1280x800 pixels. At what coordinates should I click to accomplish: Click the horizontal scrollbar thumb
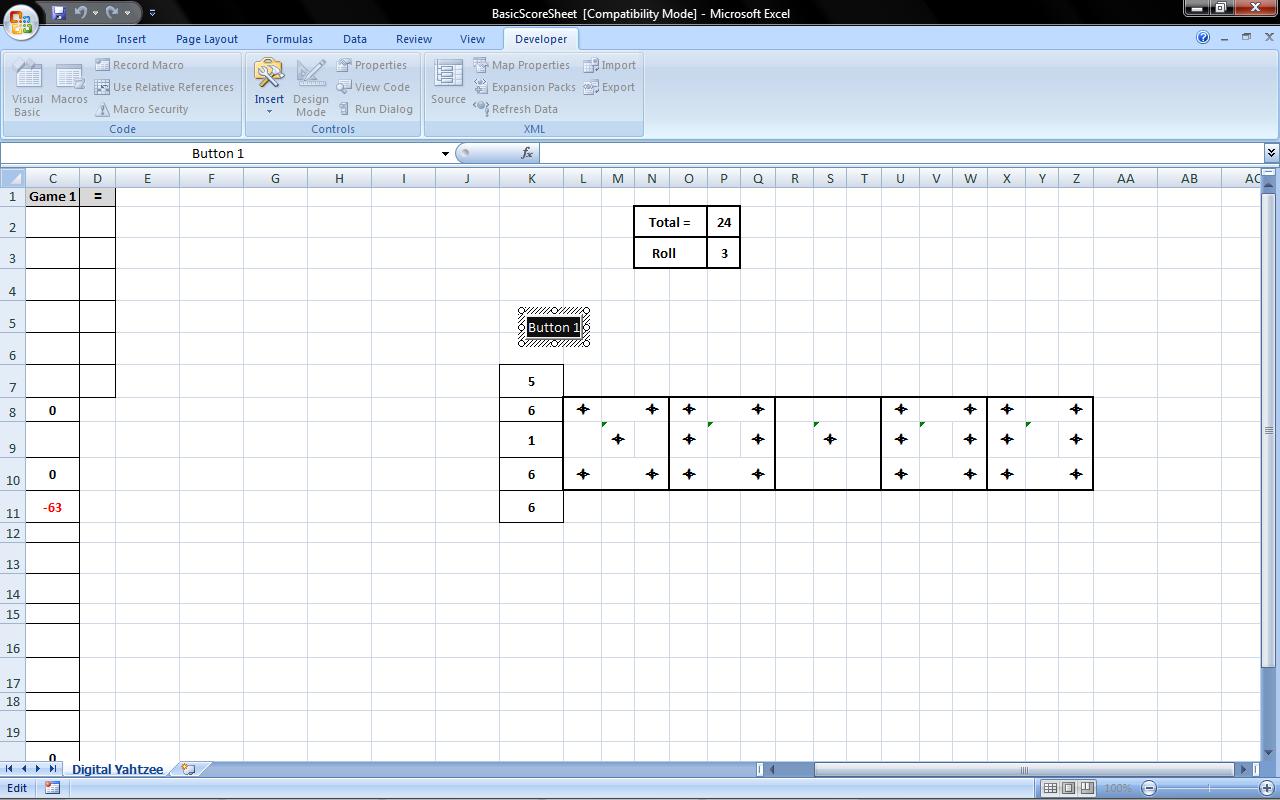1024,769
